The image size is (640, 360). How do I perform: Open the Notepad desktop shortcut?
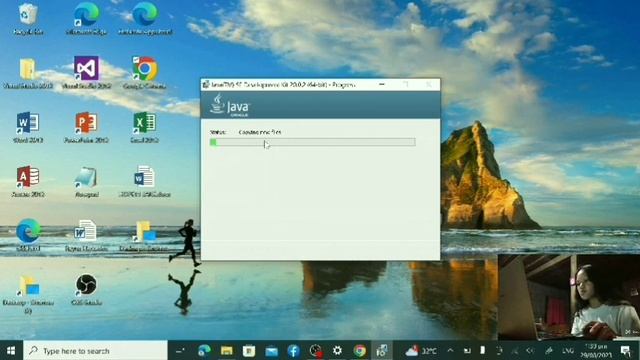click(86, 181)
